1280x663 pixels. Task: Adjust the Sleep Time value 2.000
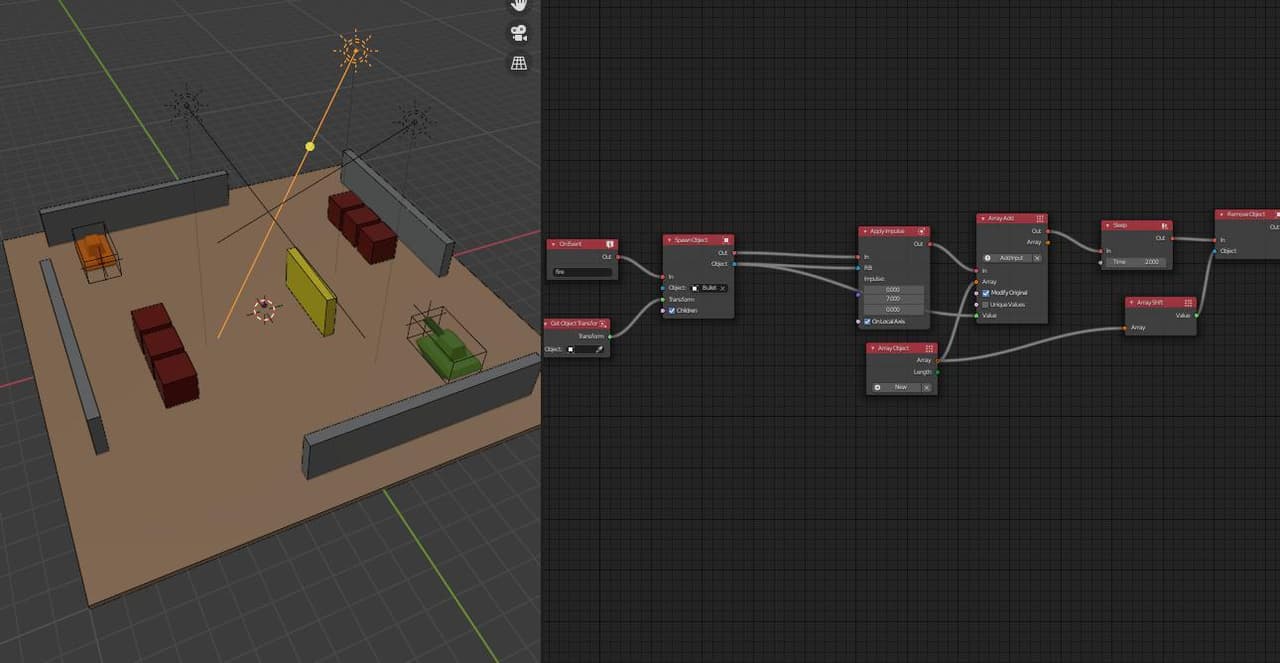pyautogui.click(x=1136, y=262)
